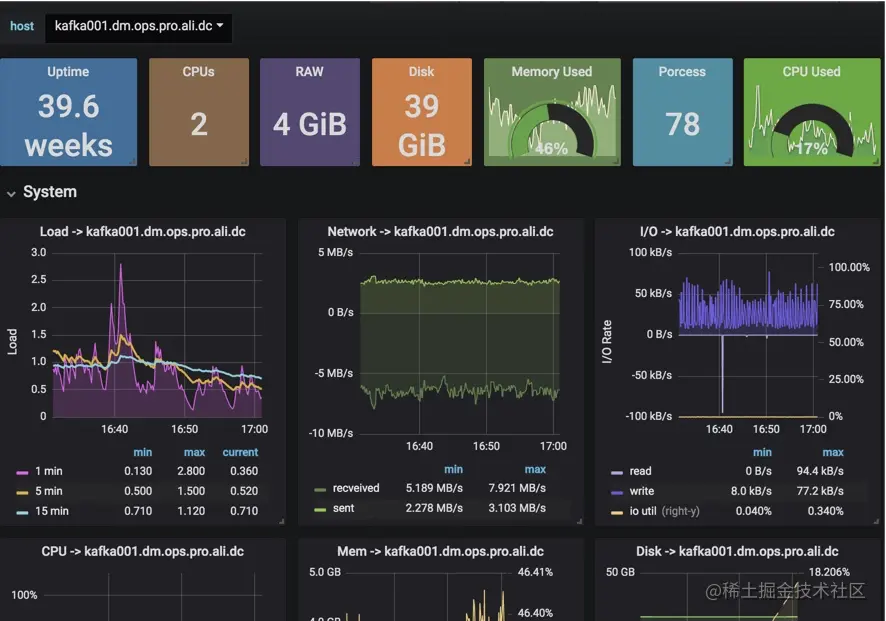Image resolution: width=886 pixels, height=621 pixels.
Task: Click the 39.6 weeks uptime value
Action: pos(68,125)
